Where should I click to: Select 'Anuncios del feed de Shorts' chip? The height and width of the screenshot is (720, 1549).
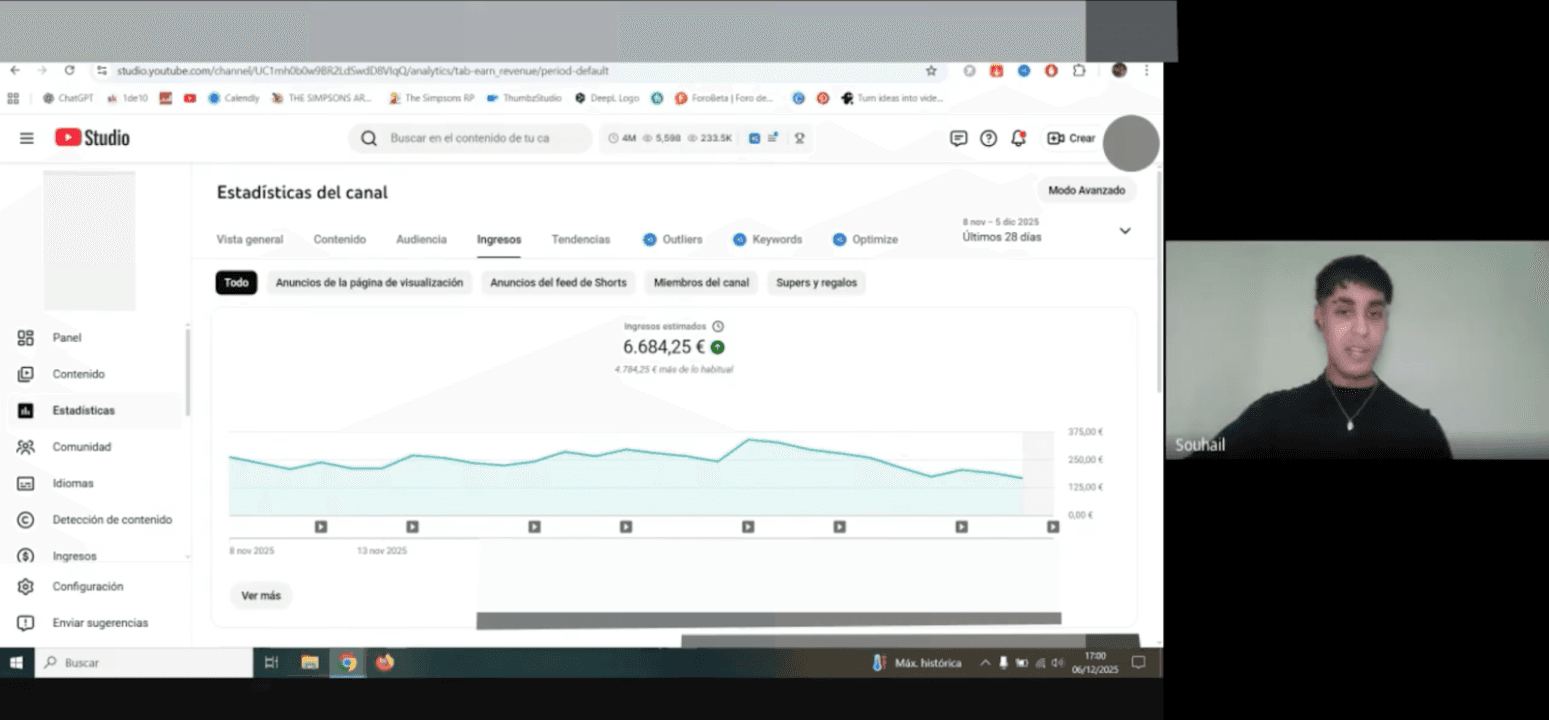[558, 283]
